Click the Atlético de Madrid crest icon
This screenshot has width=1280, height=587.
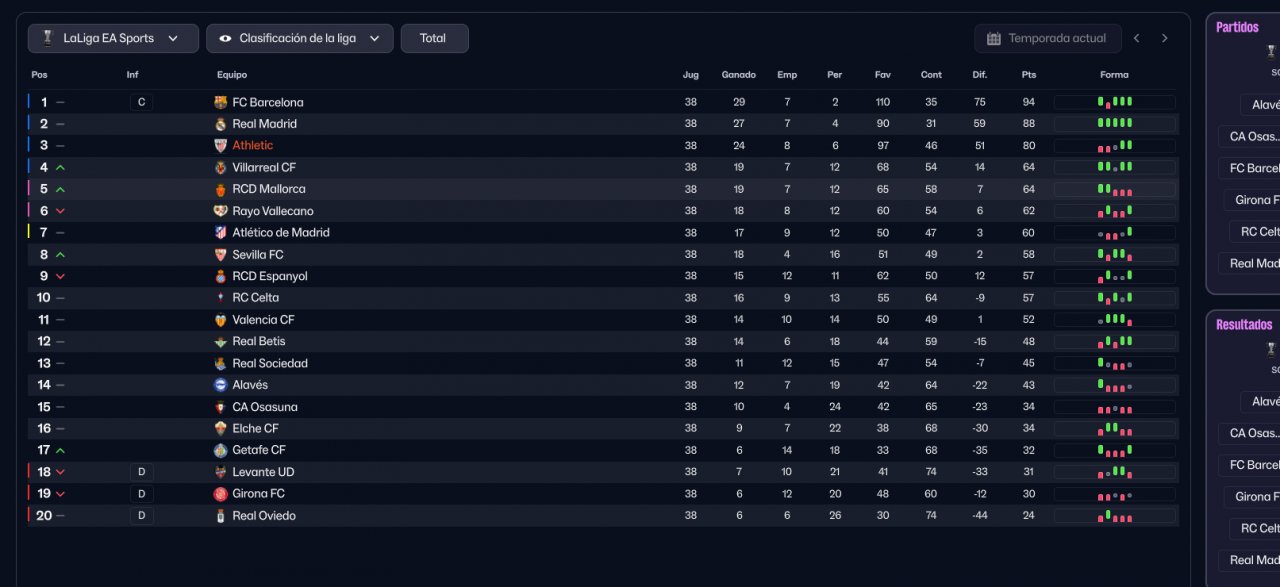[221, 233]
